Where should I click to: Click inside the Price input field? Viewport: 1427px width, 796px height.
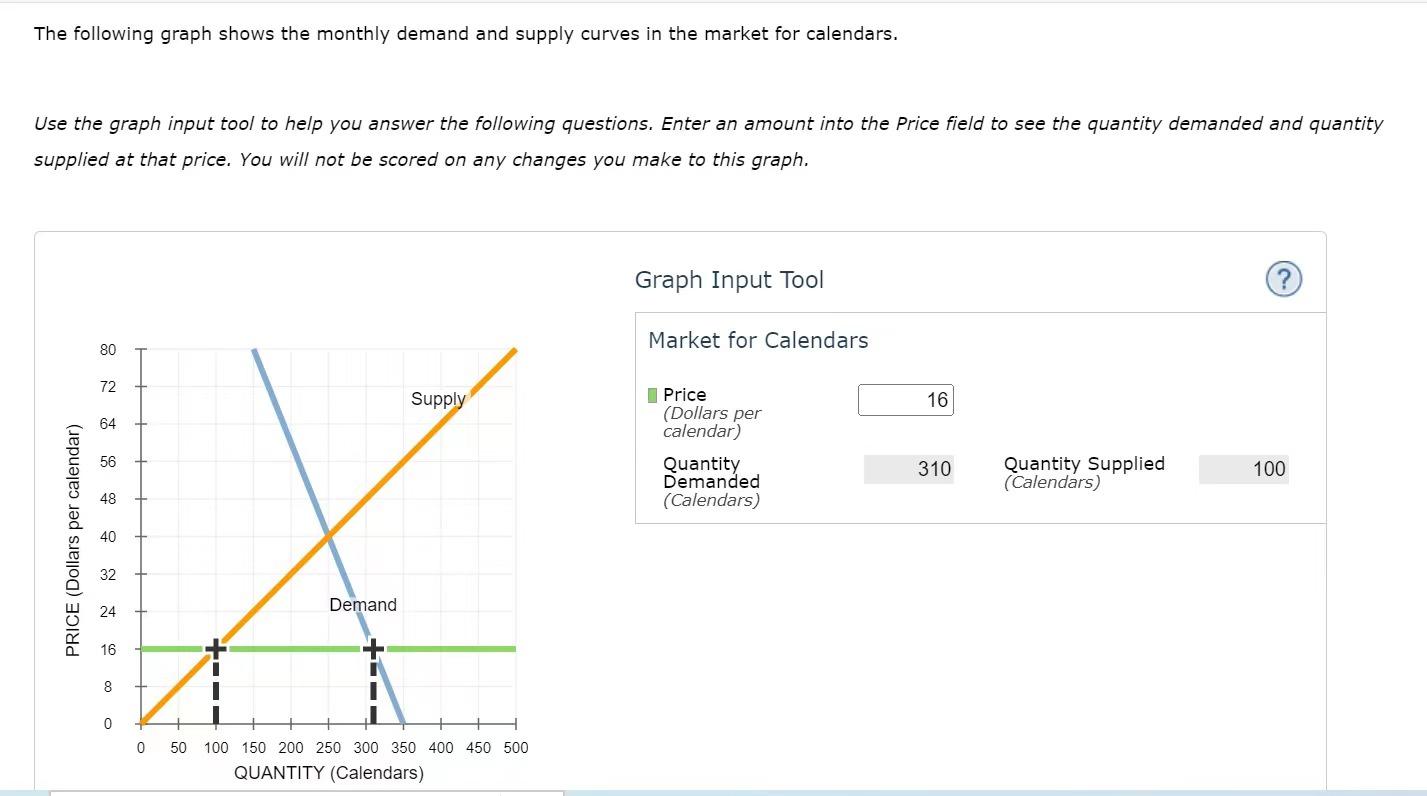point(905,399)
